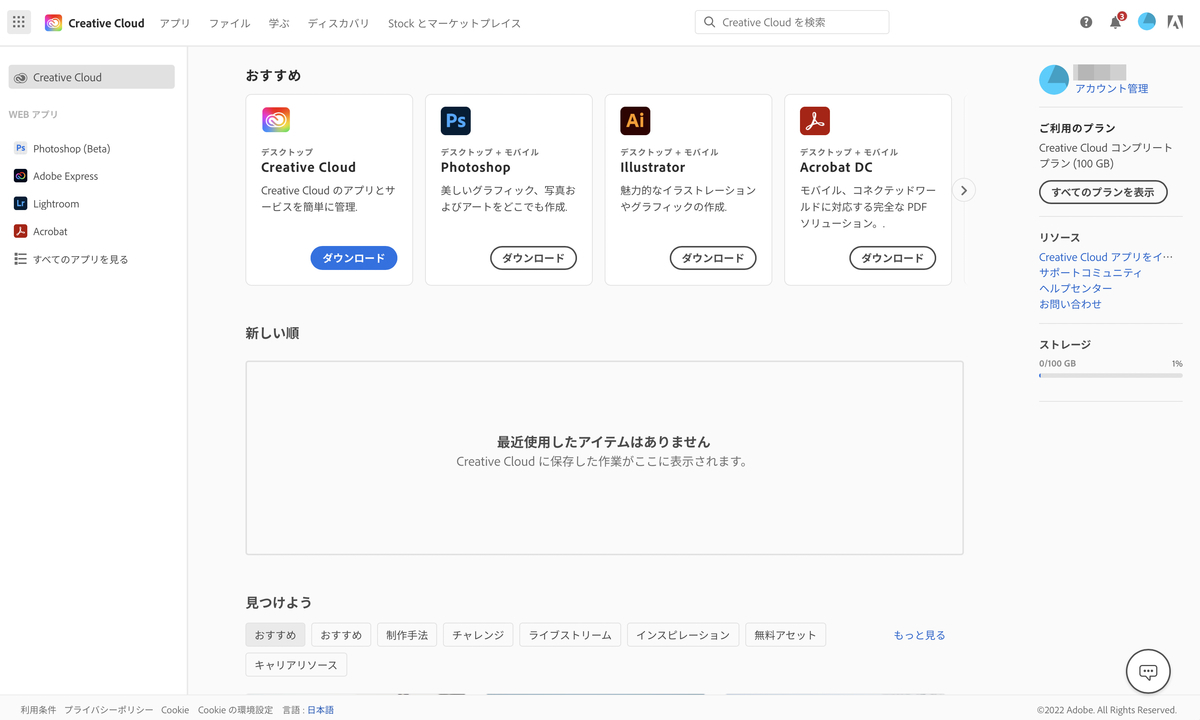Viewport: 1200px width, 720px height.
Task: Open アカウント管理 link
Action: tap(1111, 89)
